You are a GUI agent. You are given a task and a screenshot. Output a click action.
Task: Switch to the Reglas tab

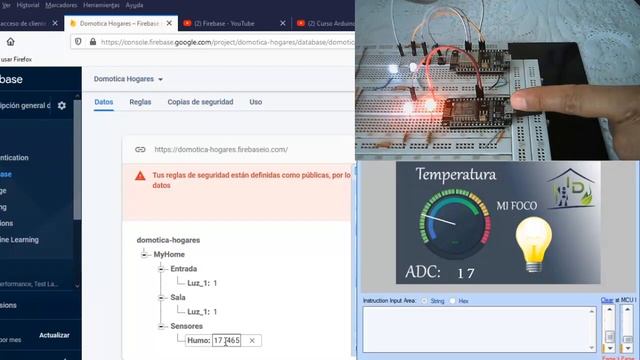coord(140,102)
